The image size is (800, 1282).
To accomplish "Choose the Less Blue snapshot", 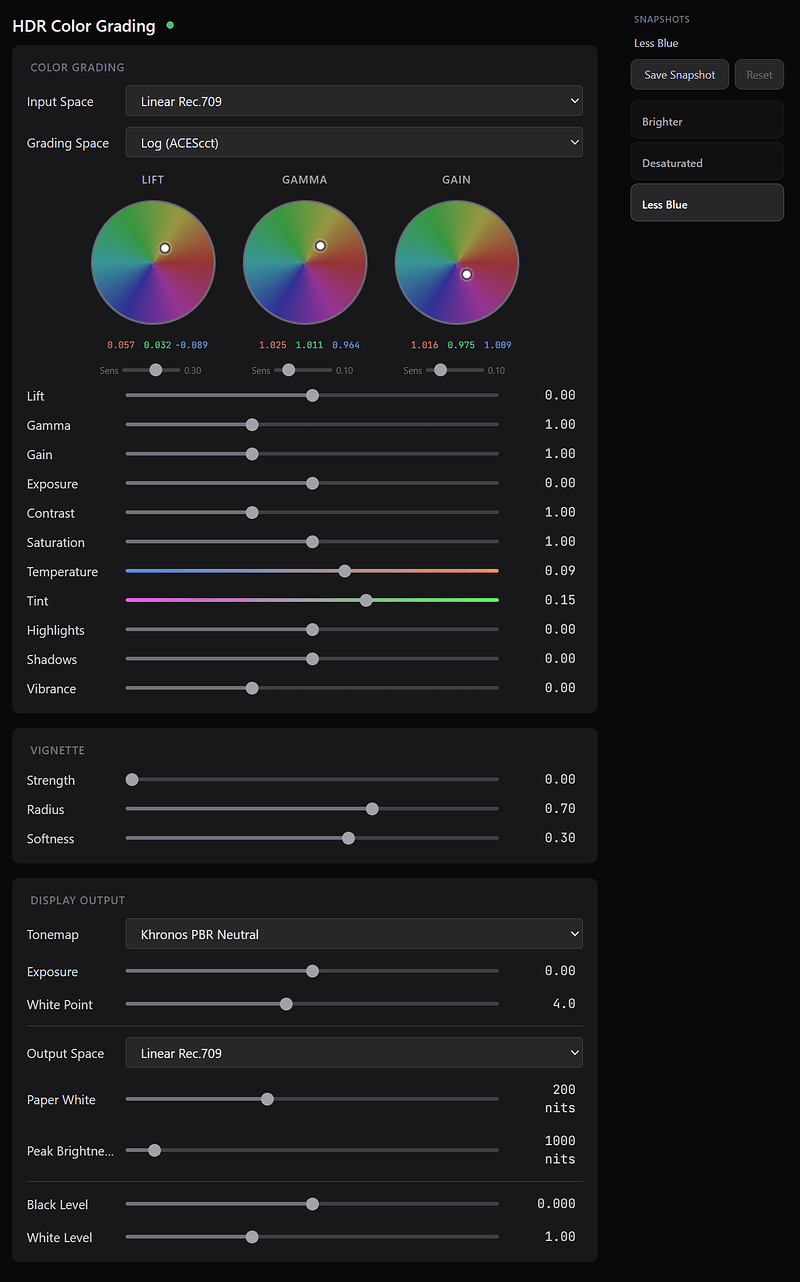I will tap(707, 204).
